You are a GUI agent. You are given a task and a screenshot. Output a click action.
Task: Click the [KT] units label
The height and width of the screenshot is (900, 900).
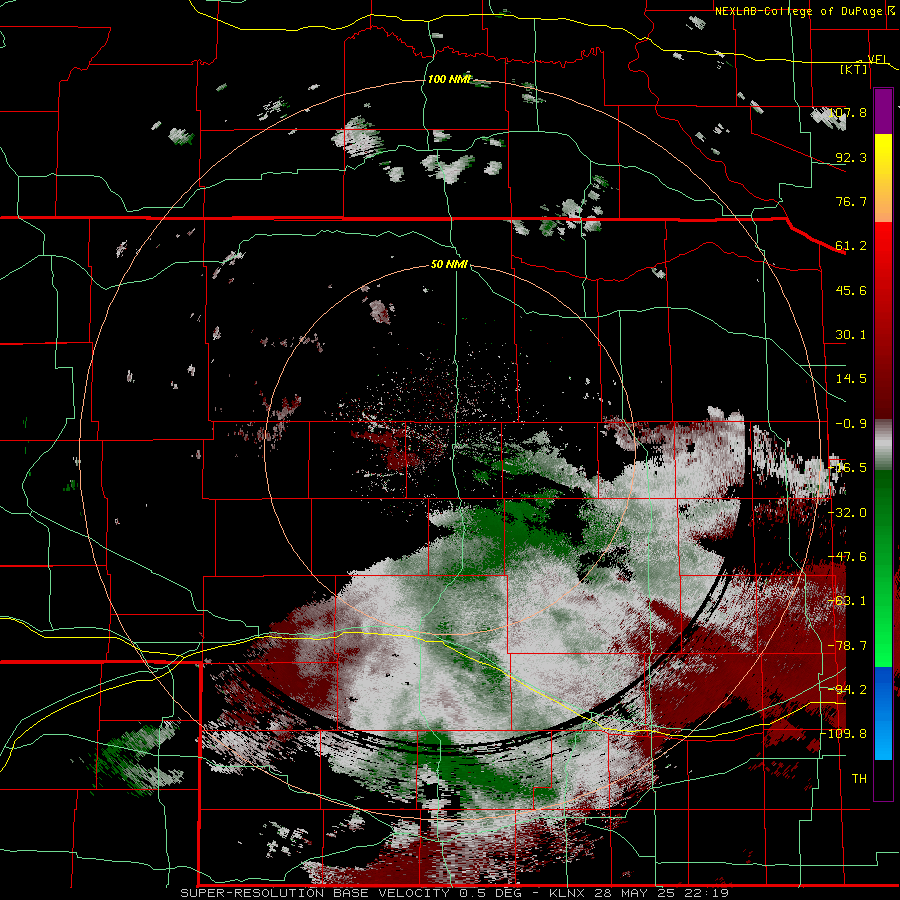(x=854, y=69)
